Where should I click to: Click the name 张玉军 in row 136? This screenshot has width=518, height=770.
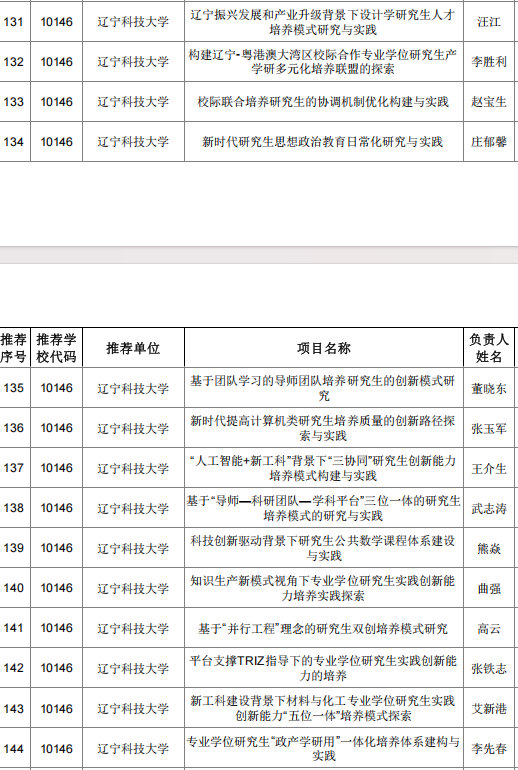489,428
